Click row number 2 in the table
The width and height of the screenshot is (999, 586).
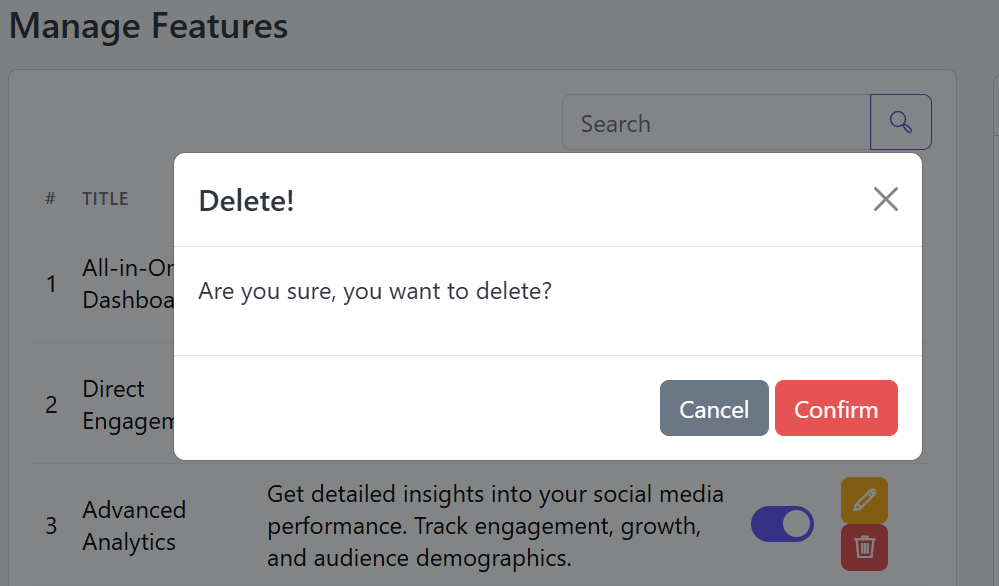(51, 404)
